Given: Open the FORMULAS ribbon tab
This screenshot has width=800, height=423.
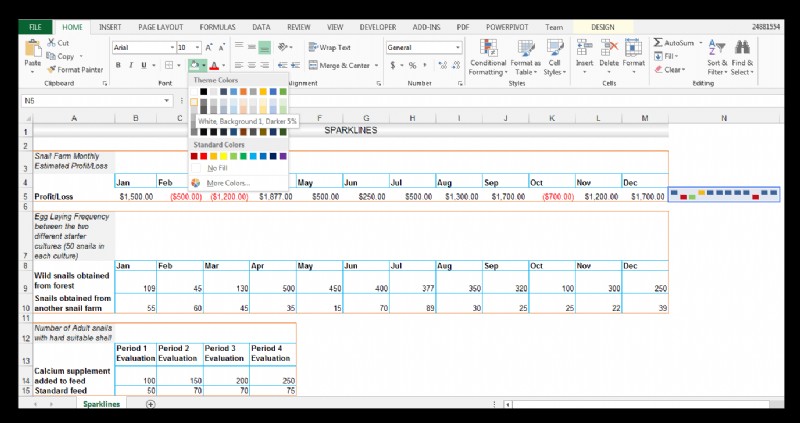Looking at the screenshot, I should click(217, 27).
